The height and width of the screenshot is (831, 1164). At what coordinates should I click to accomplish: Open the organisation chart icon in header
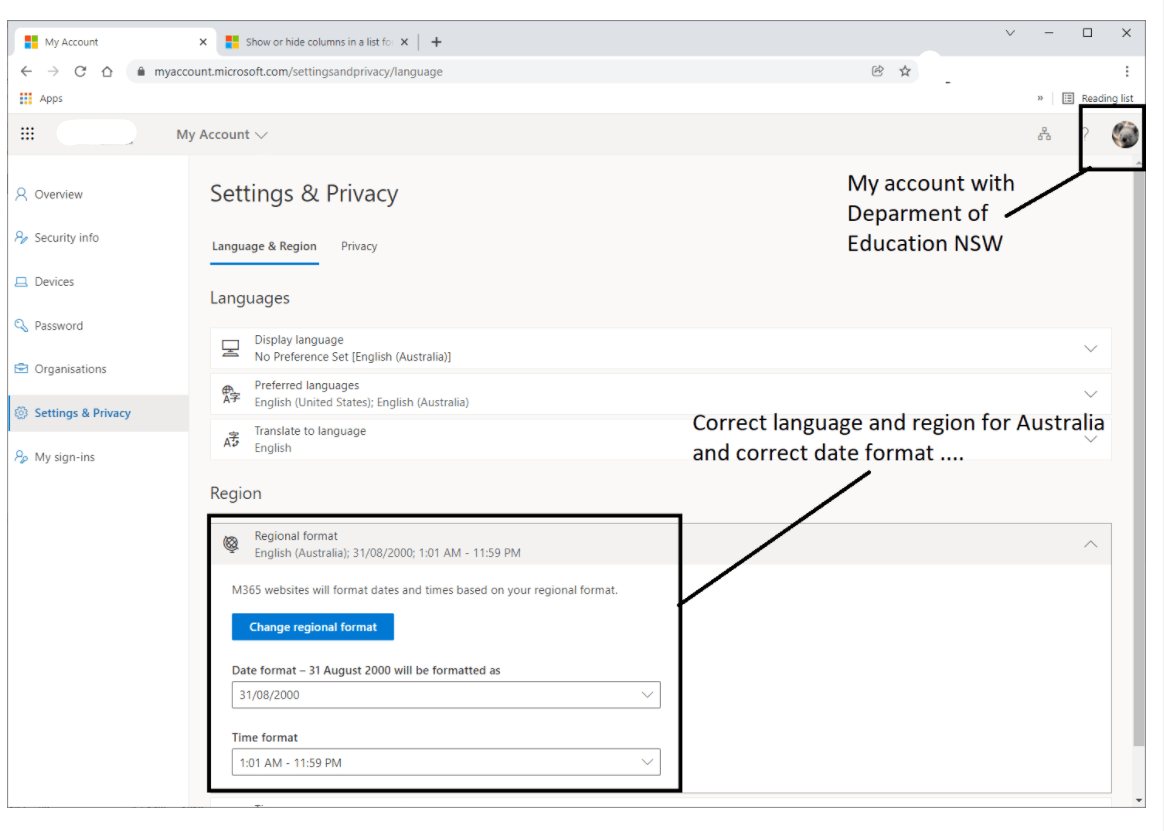(1044, 134)
